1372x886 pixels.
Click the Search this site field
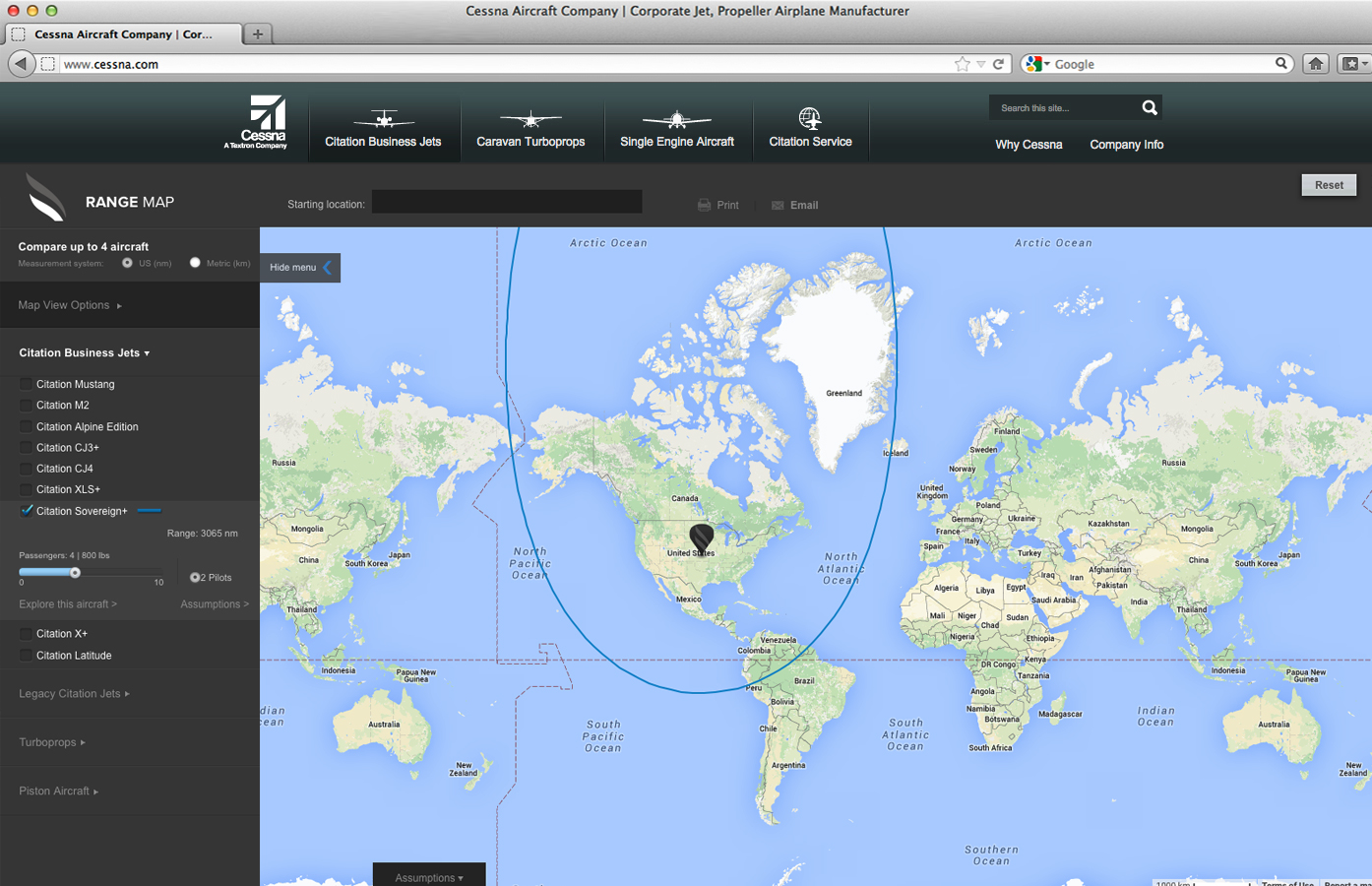click(1063, 107)
